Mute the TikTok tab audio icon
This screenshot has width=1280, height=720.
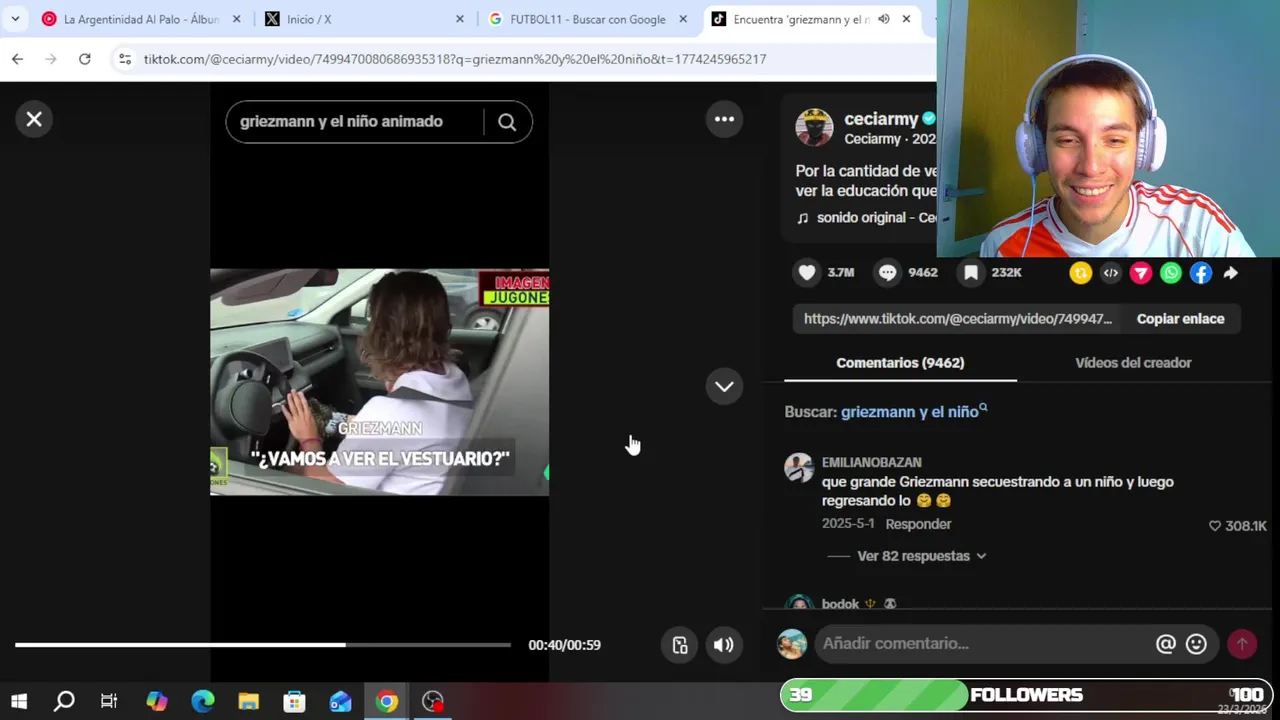[x=884, y=19]
